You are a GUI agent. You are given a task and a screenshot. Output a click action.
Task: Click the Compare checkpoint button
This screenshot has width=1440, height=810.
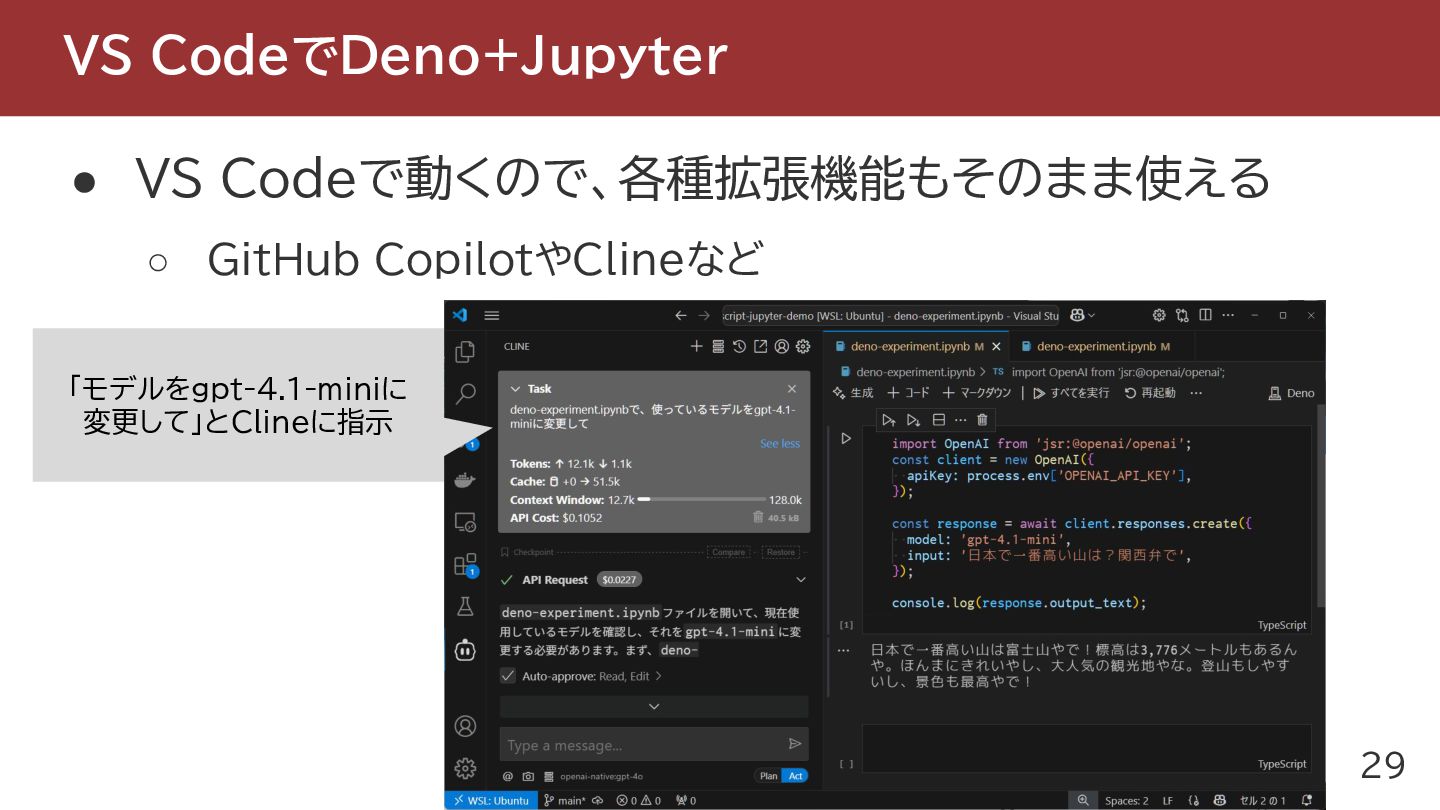728,552
